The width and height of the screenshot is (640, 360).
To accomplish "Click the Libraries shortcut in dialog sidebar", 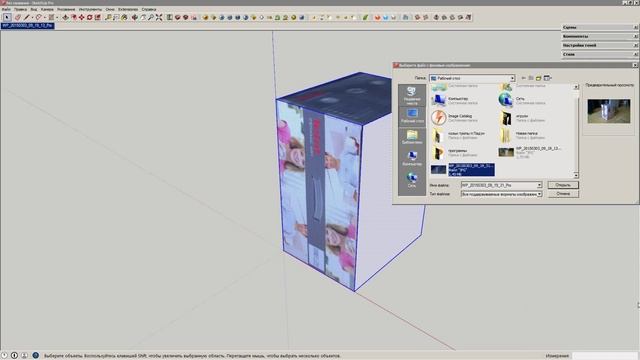I will [x=412, y=137].
